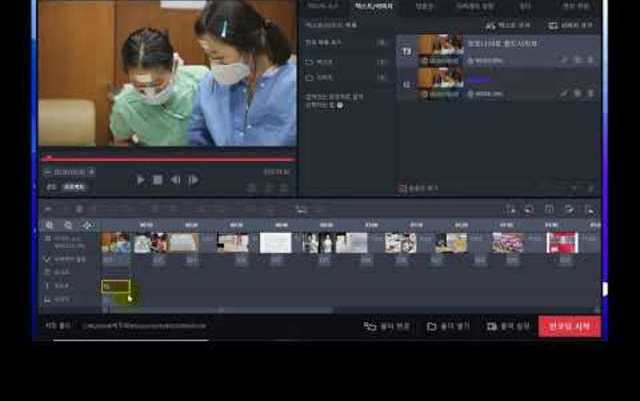Toggle the checkbox at bottom of text list
The width and height of the screenshot is (640, 401).
(x=403, y=188)
